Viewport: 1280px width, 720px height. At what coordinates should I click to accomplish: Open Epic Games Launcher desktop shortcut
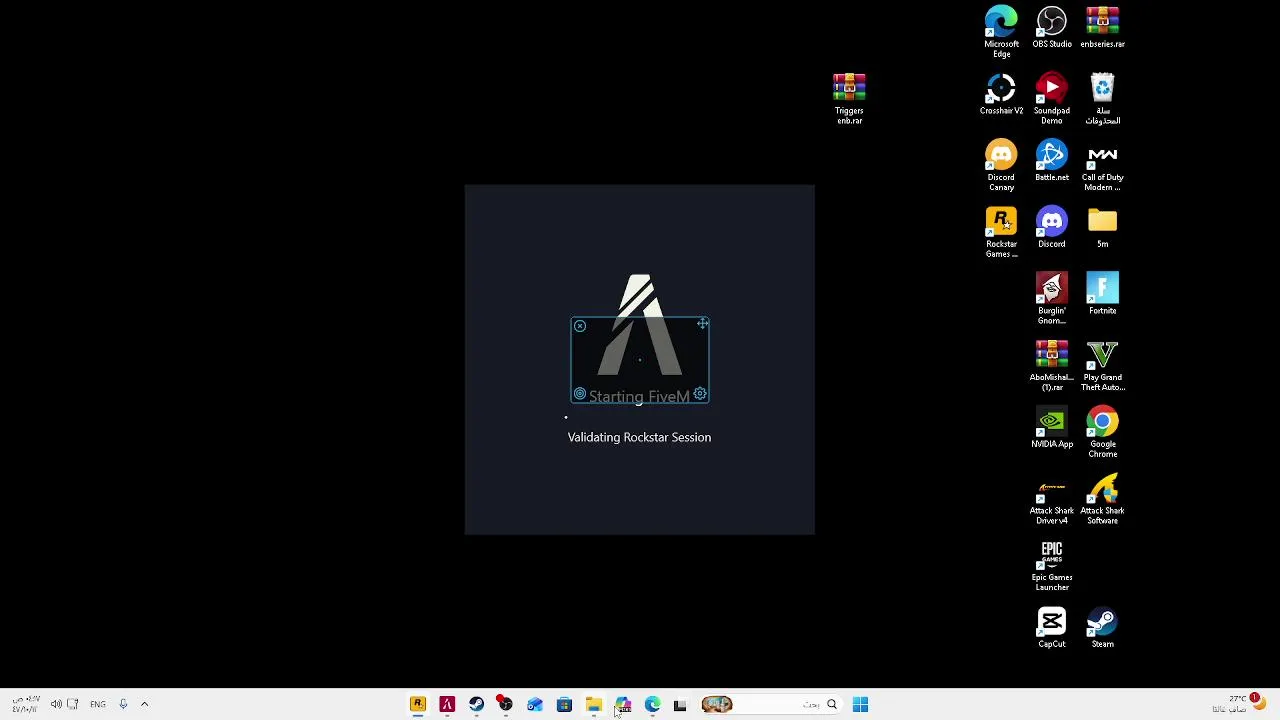[1052, 565]
